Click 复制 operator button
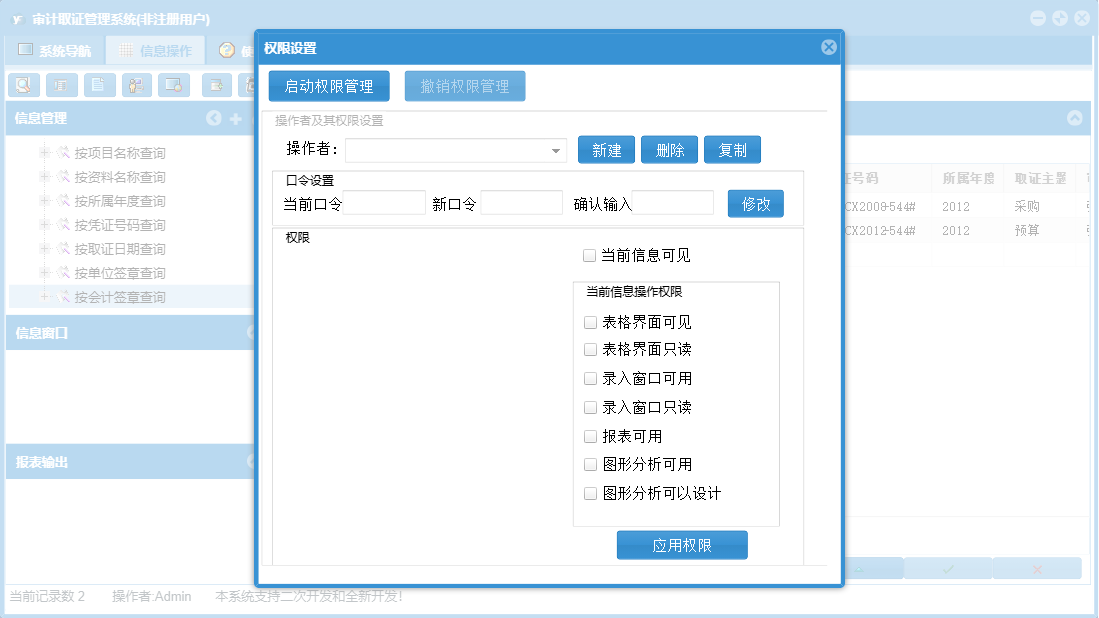This screenshot has height=618, width=1099. (x=732, y=150)
